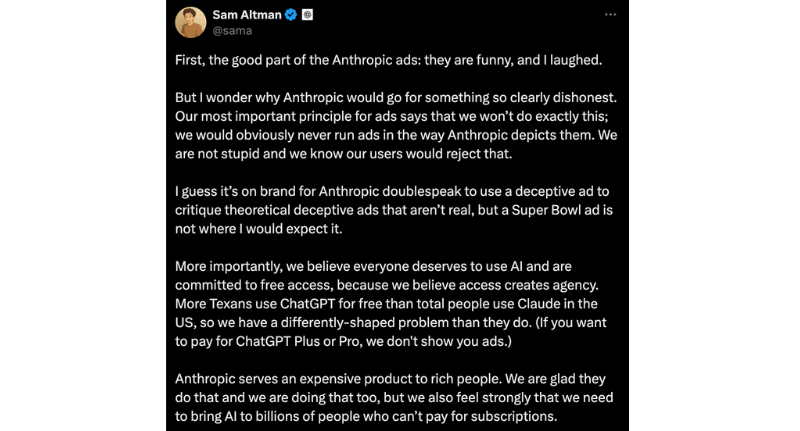Click the blue verified checkmark badge
The image size is (800, 431).
click(x=290, y=15)
